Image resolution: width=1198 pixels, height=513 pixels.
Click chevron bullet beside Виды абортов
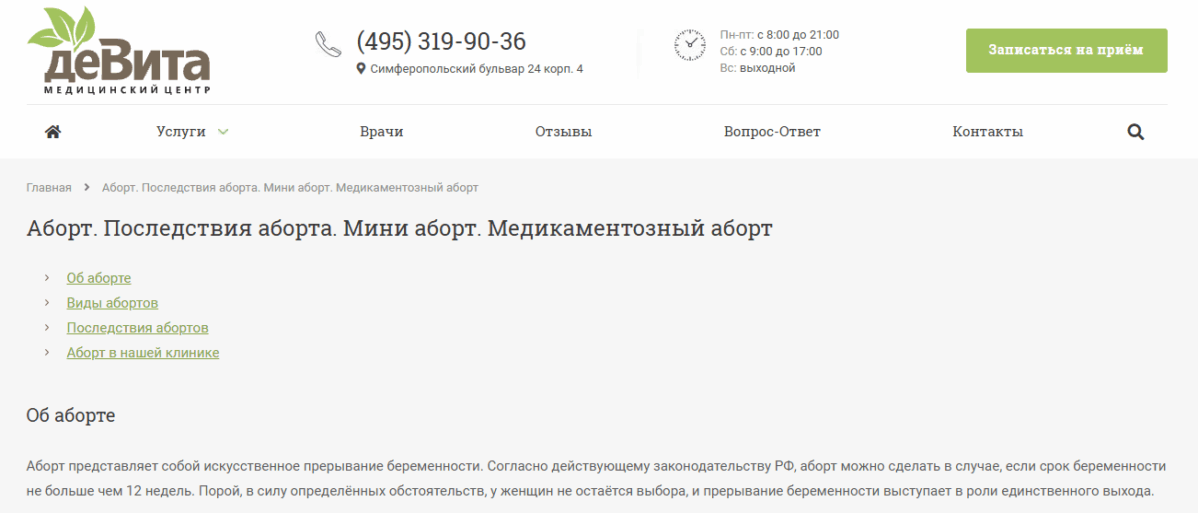(x=47, y=303)
